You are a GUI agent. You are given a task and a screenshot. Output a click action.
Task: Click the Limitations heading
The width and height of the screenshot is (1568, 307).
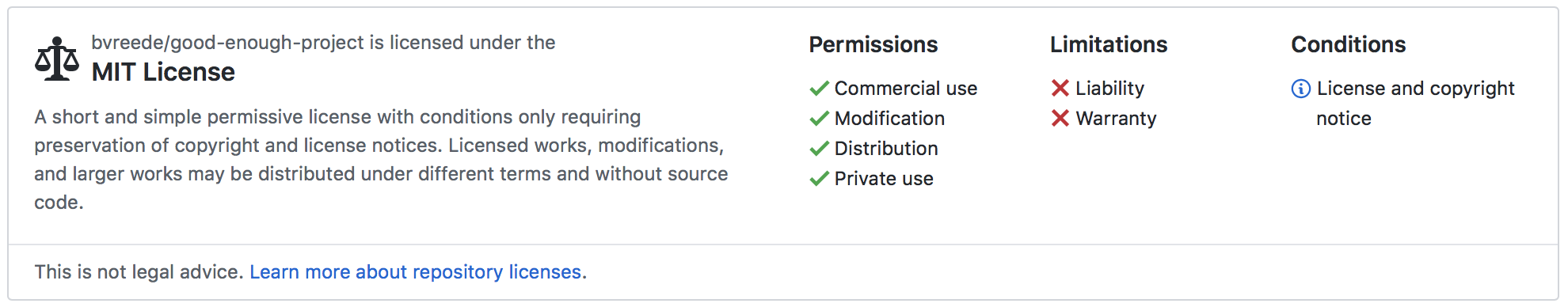[x=1109, y=44]
